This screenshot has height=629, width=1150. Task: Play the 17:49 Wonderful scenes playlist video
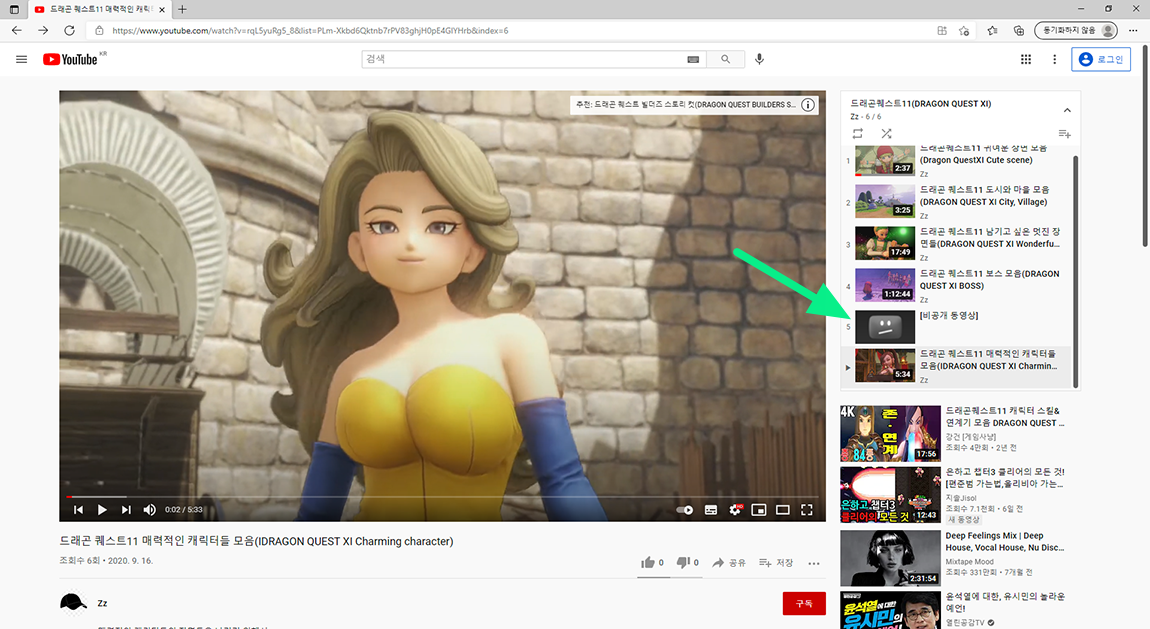pos(956,243)
